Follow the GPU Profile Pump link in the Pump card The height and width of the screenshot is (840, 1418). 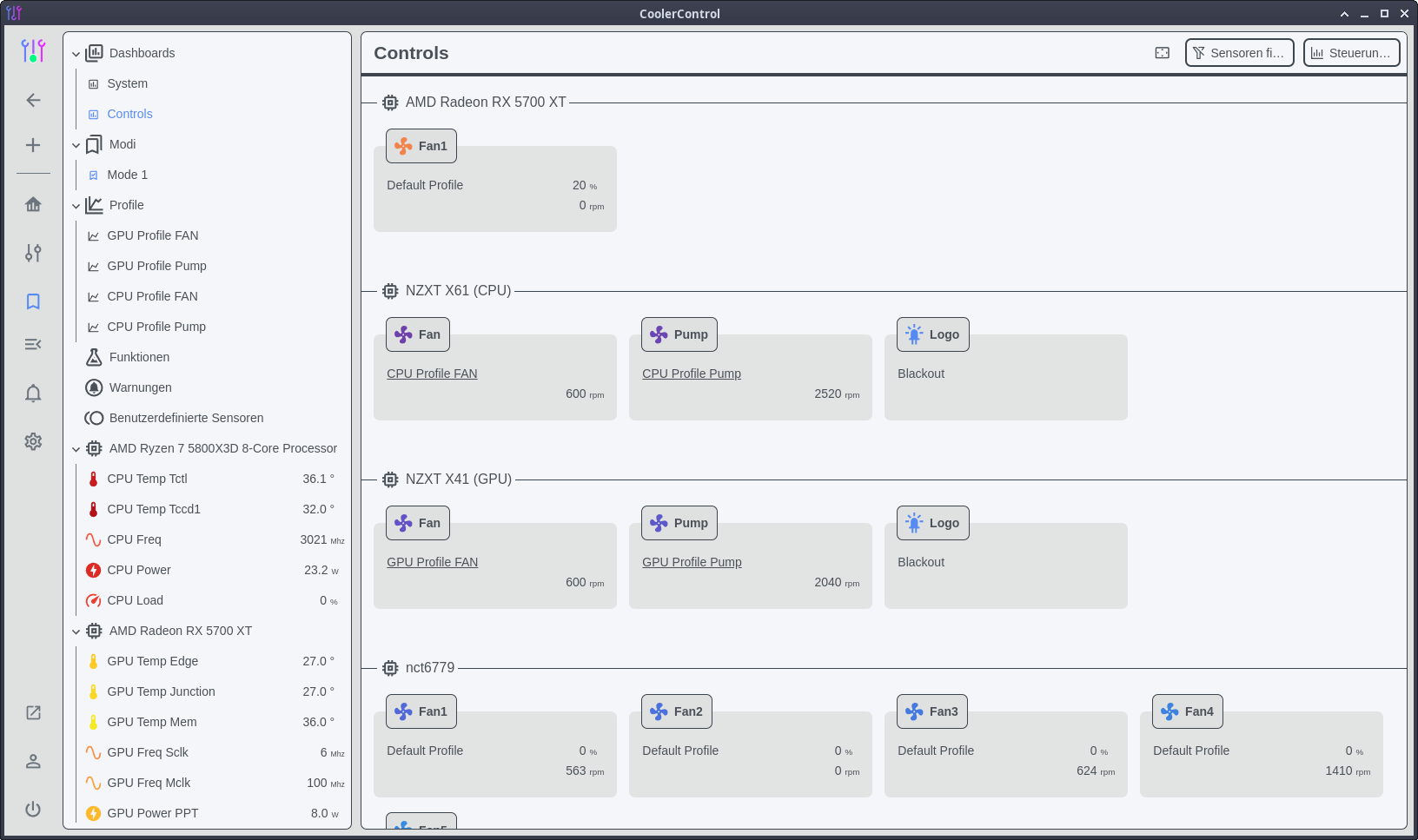point(692,562)
